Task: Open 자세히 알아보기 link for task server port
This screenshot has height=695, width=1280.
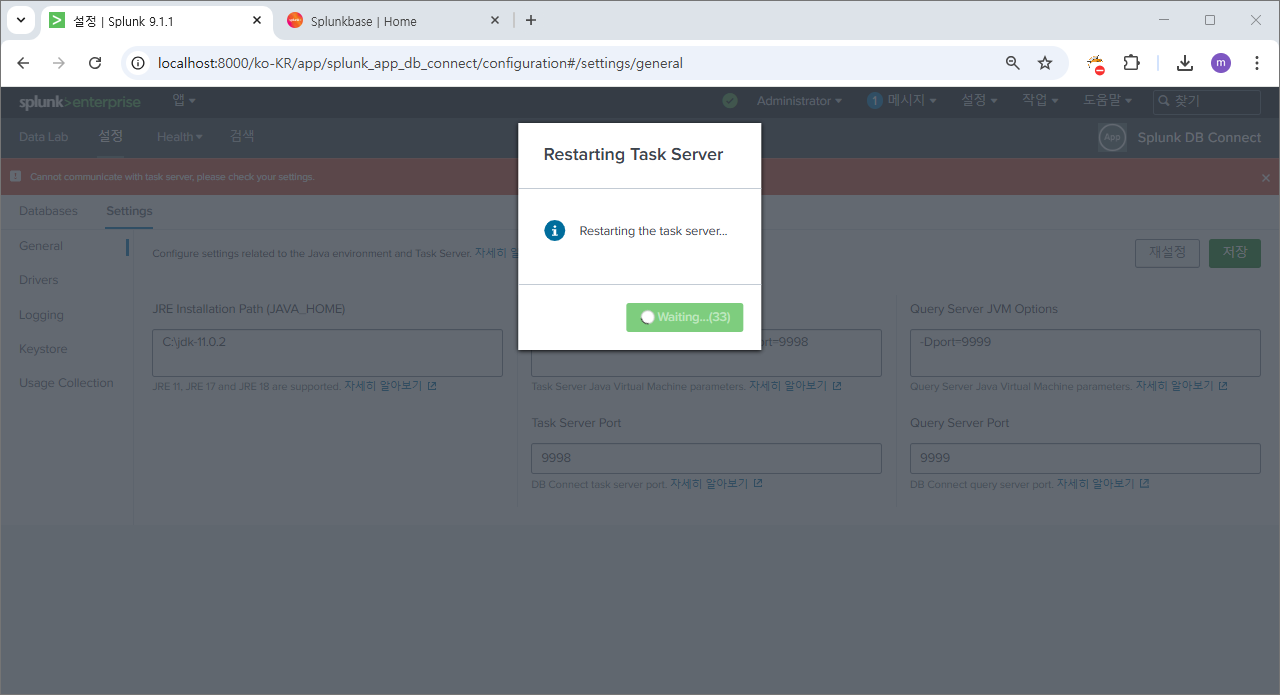Action: (x=716, y=483)
